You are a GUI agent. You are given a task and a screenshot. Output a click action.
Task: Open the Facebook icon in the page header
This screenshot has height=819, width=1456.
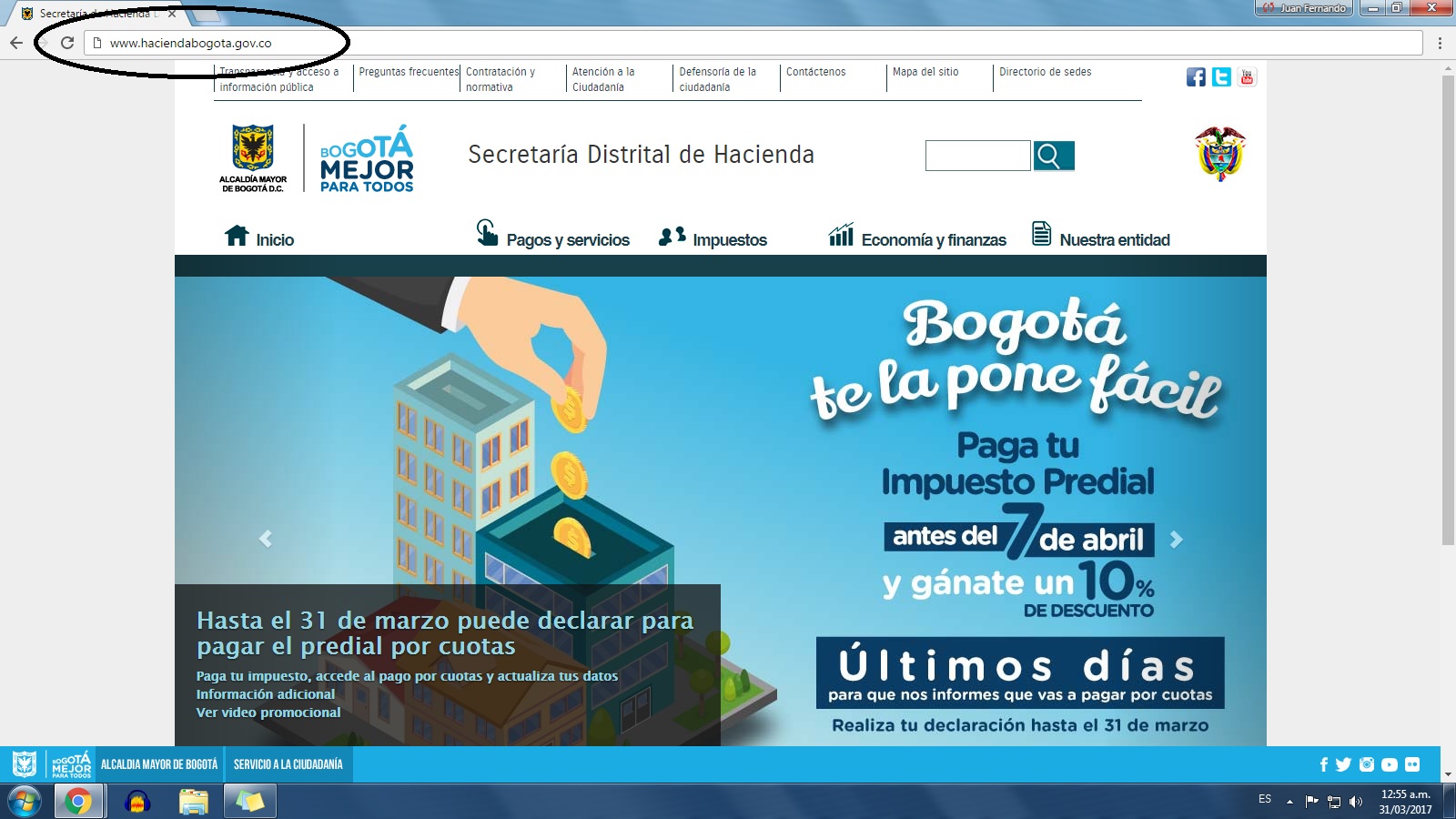click(1196, 77)
